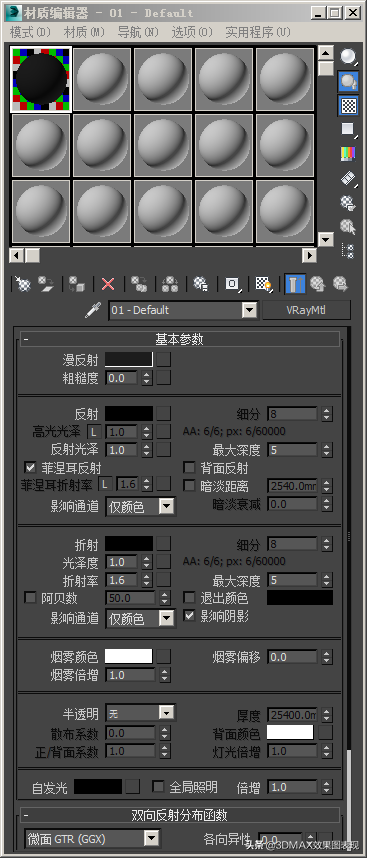This screenshot has width=367, height=858.
Task: Open the reflection 影响通道 dropdown
Action: pos(167,506)
